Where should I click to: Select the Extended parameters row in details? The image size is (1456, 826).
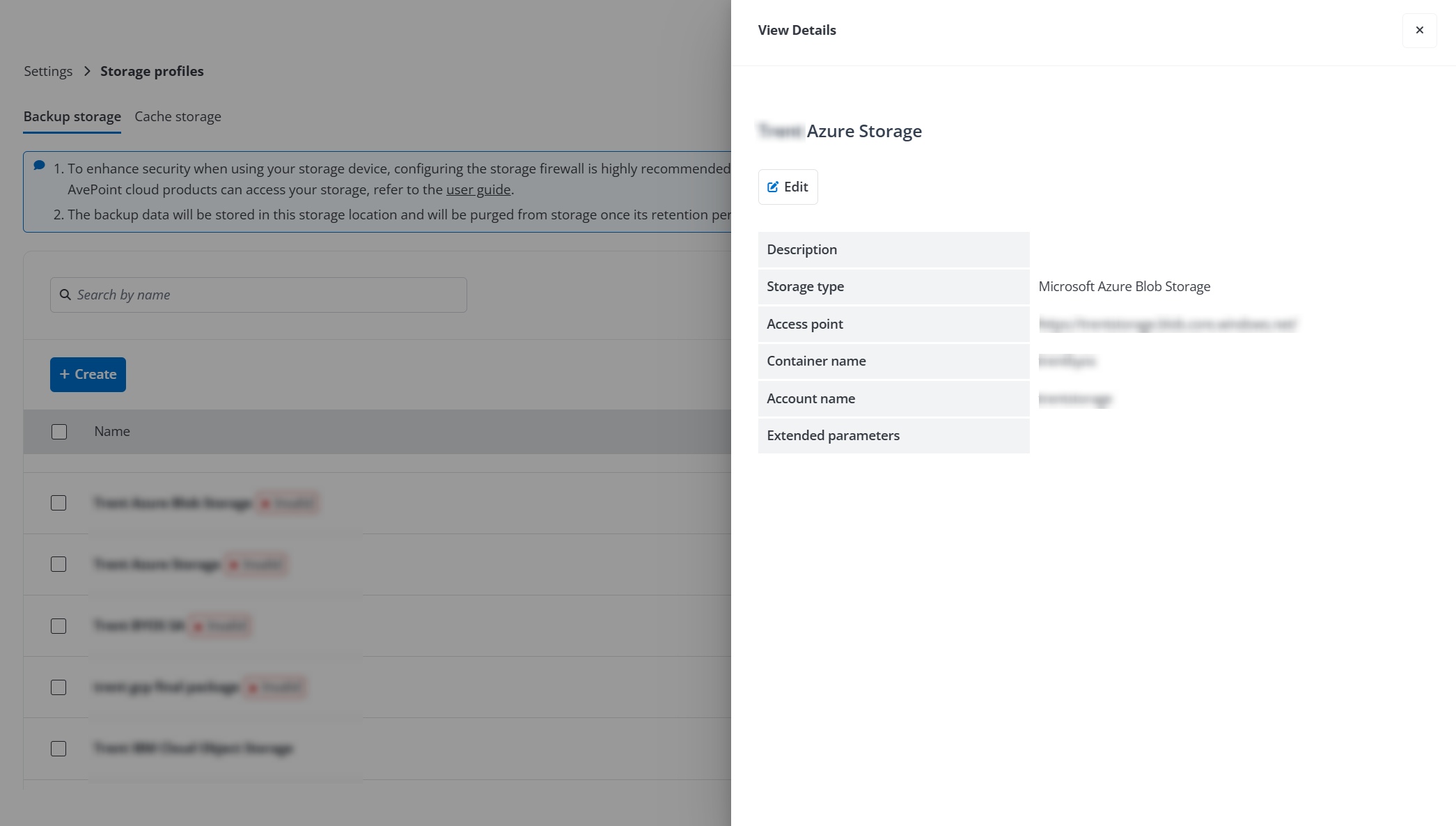(x=833, y=435)
